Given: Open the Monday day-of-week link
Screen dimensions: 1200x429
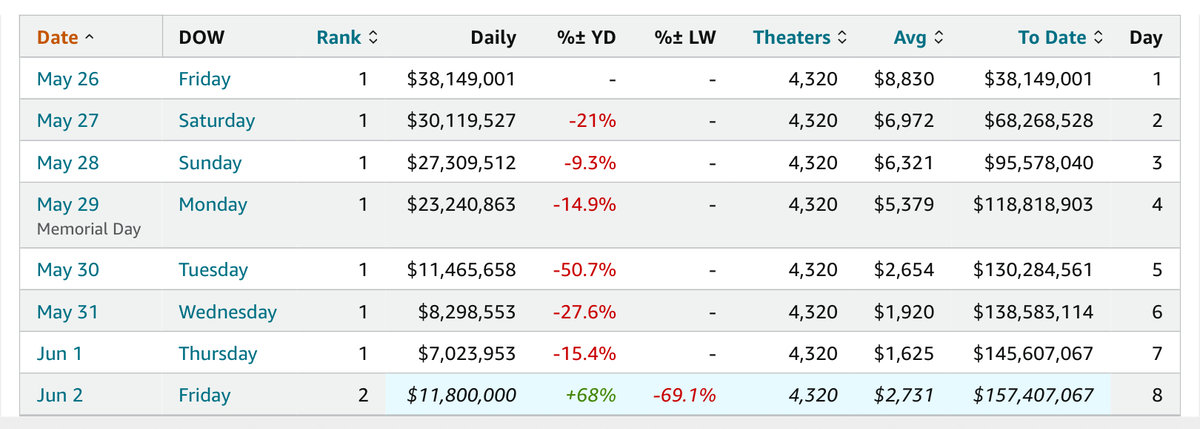Looking at the screenshot, I should [x=212, y=205].
